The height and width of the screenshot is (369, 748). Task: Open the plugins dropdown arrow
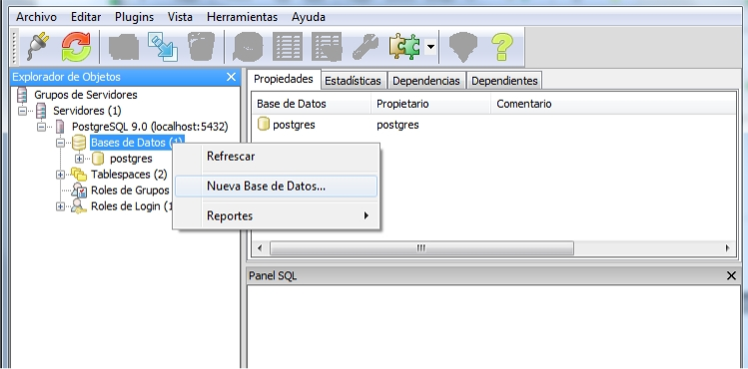(x=430, y=47)
